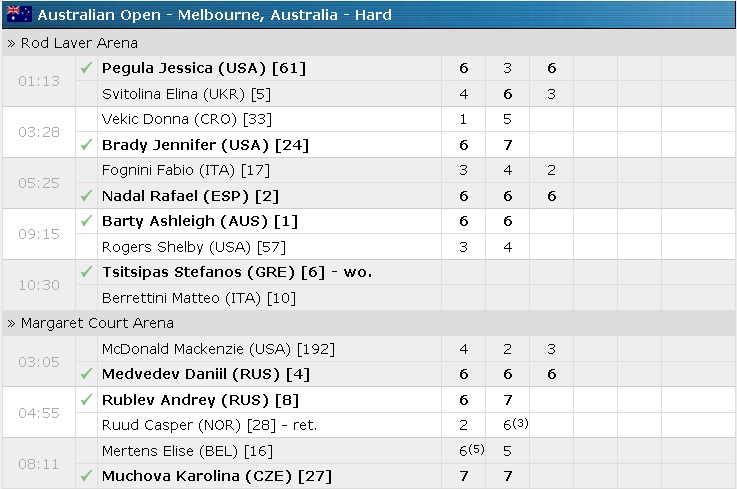Click the green checkmark beside Nadal Rafael
737x489 pixels.
(x=87, y=196)
